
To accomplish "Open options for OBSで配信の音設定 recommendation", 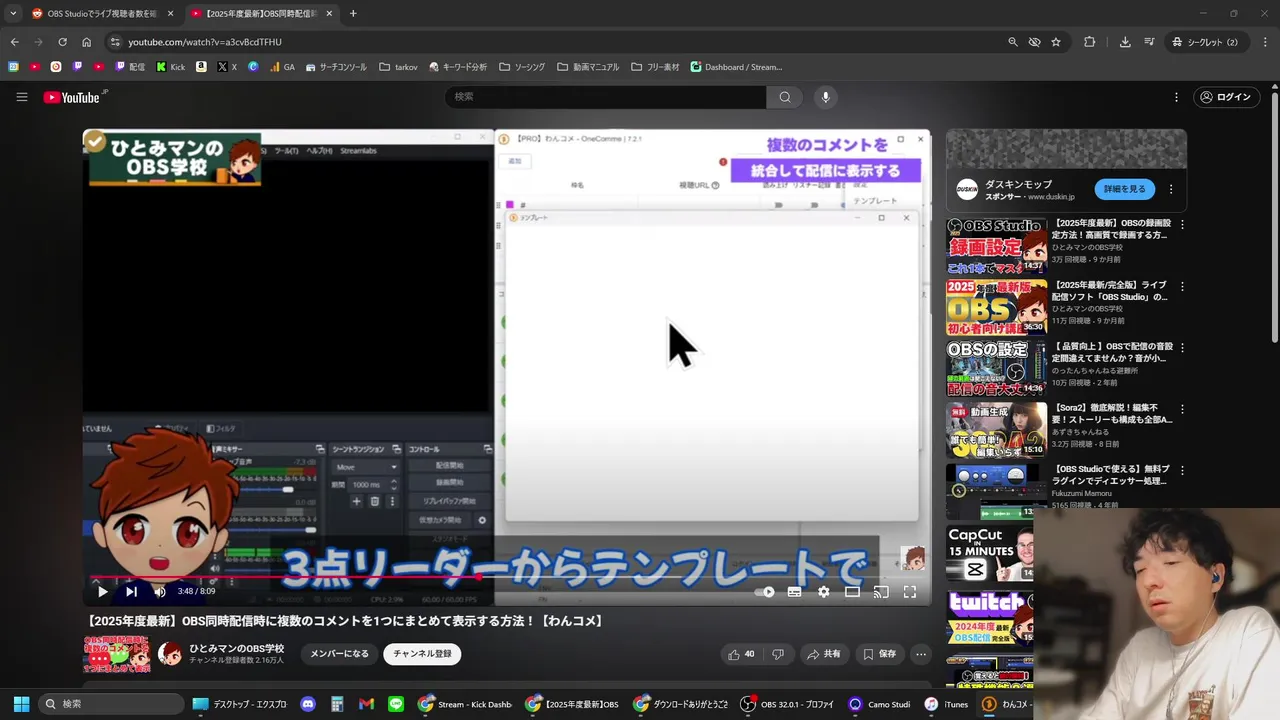I will pos(1182,347).
